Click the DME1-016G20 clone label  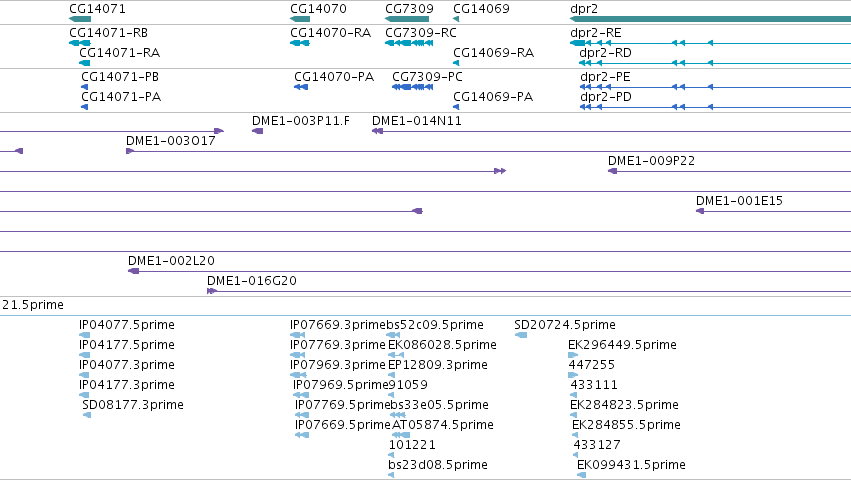[252, 281]
